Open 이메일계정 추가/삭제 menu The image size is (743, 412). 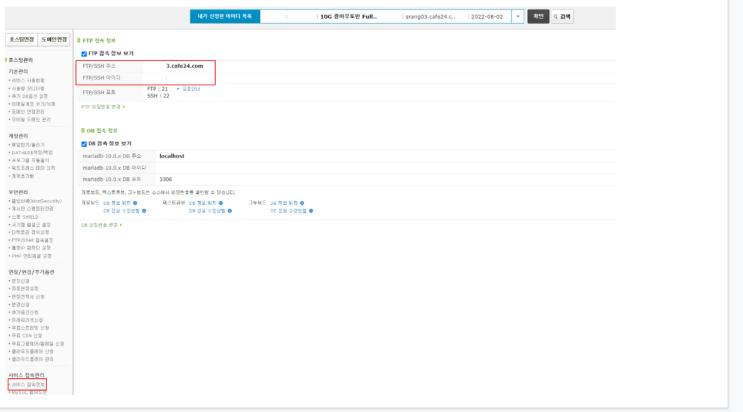click(33, 104)
